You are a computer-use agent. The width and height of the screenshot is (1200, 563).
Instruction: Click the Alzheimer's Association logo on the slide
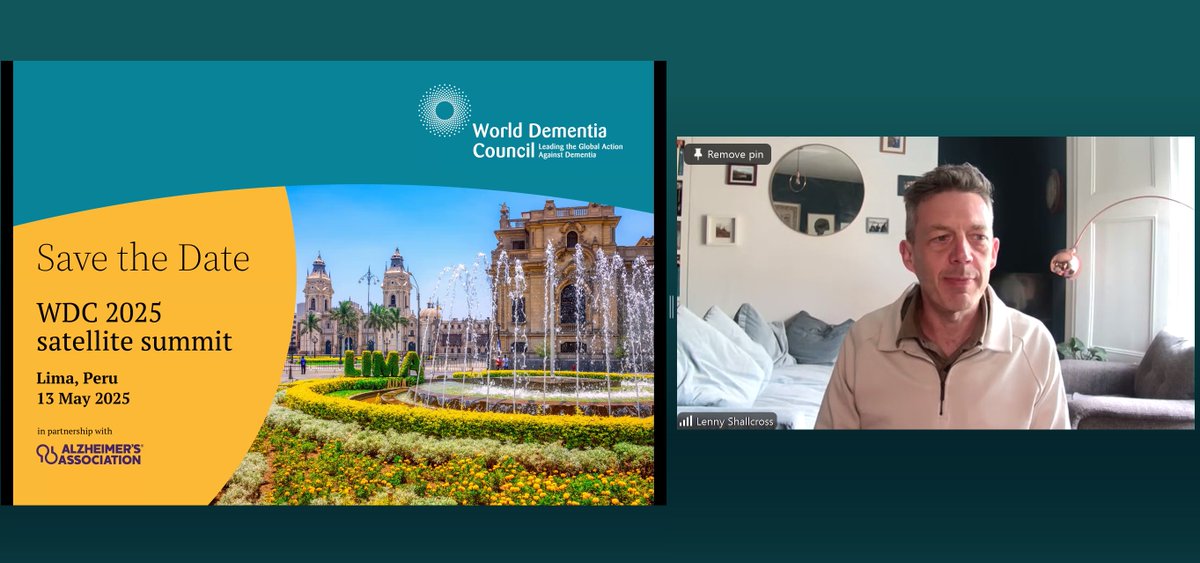89,454
